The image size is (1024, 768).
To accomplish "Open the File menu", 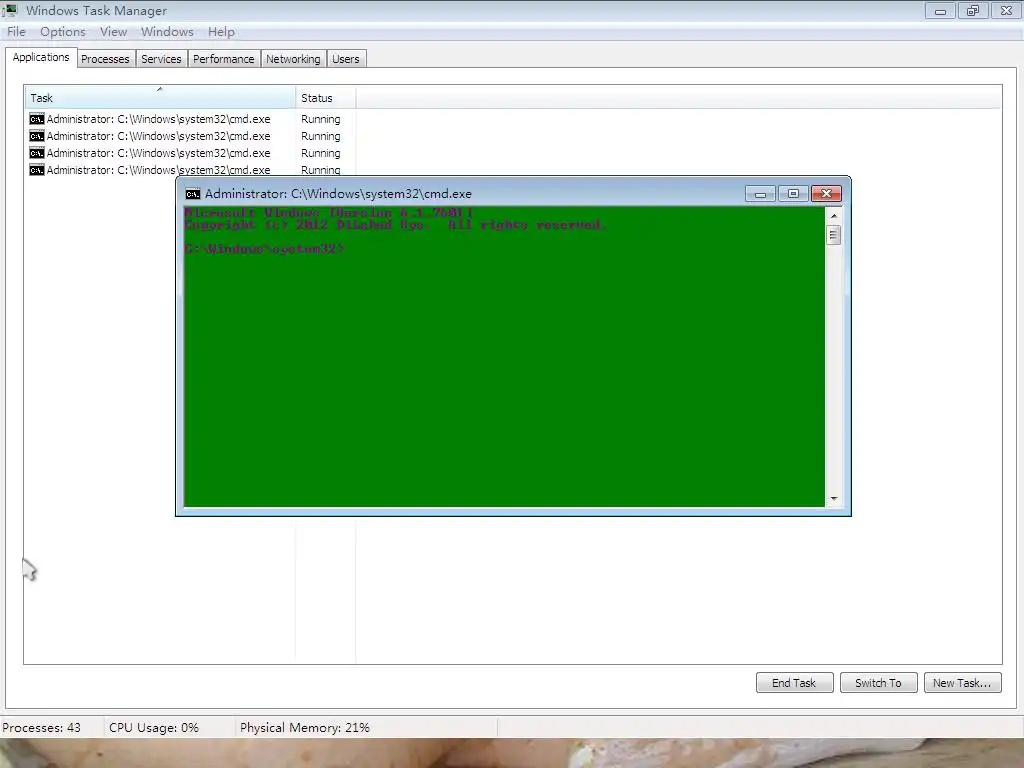I will pyautogui.click(x=16, y=31).
